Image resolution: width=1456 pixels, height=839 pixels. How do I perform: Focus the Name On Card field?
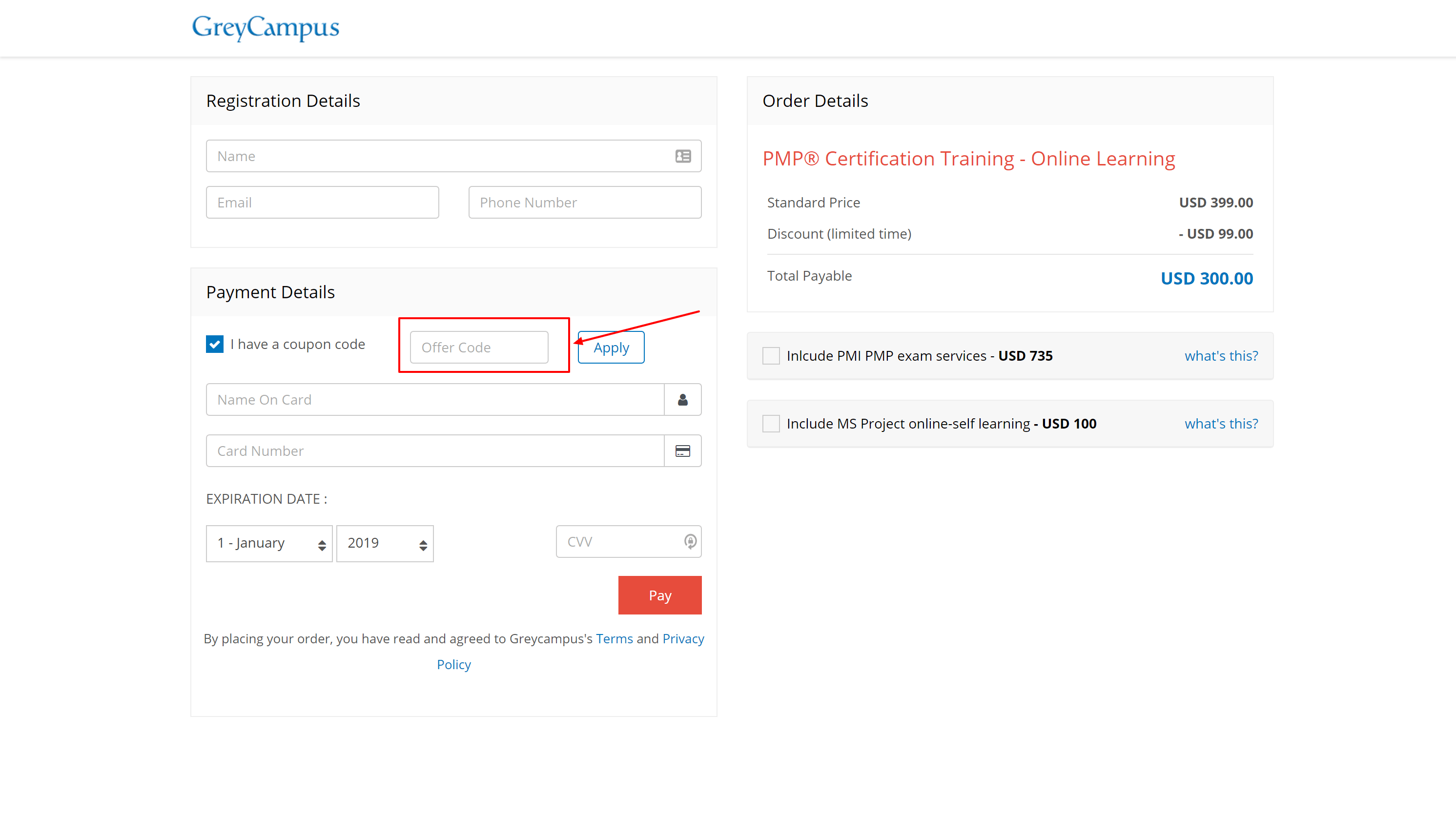(x=435, y=399)
